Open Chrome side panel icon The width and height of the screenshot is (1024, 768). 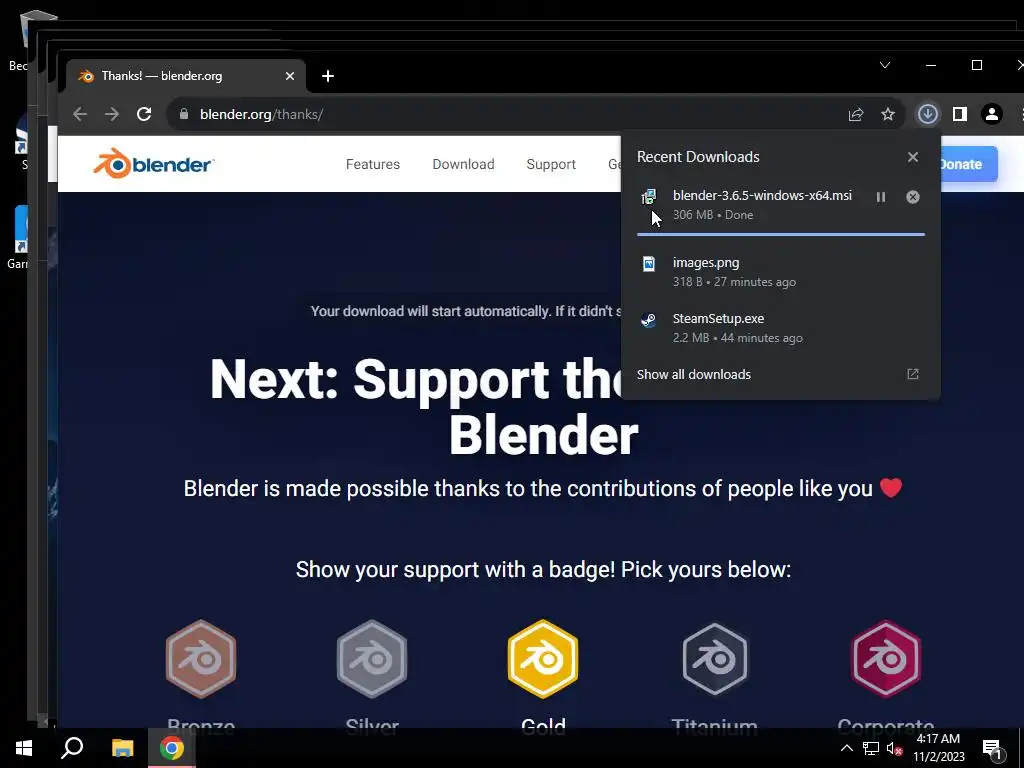(x=959, y=114)
